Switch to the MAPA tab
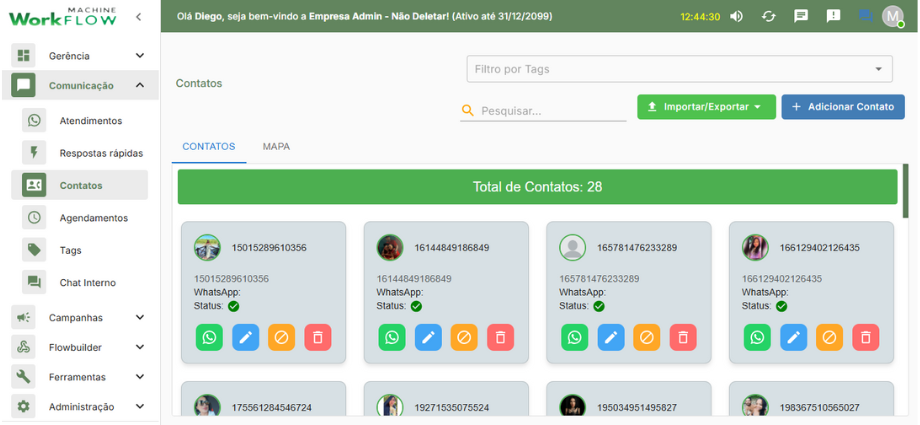The image size is (920, 425). pyautogui.click(x=276, y=146)
